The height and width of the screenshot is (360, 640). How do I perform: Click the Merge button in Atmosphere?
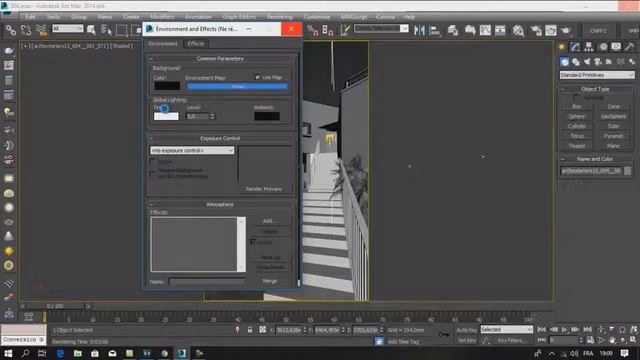[x=270, y=281]
